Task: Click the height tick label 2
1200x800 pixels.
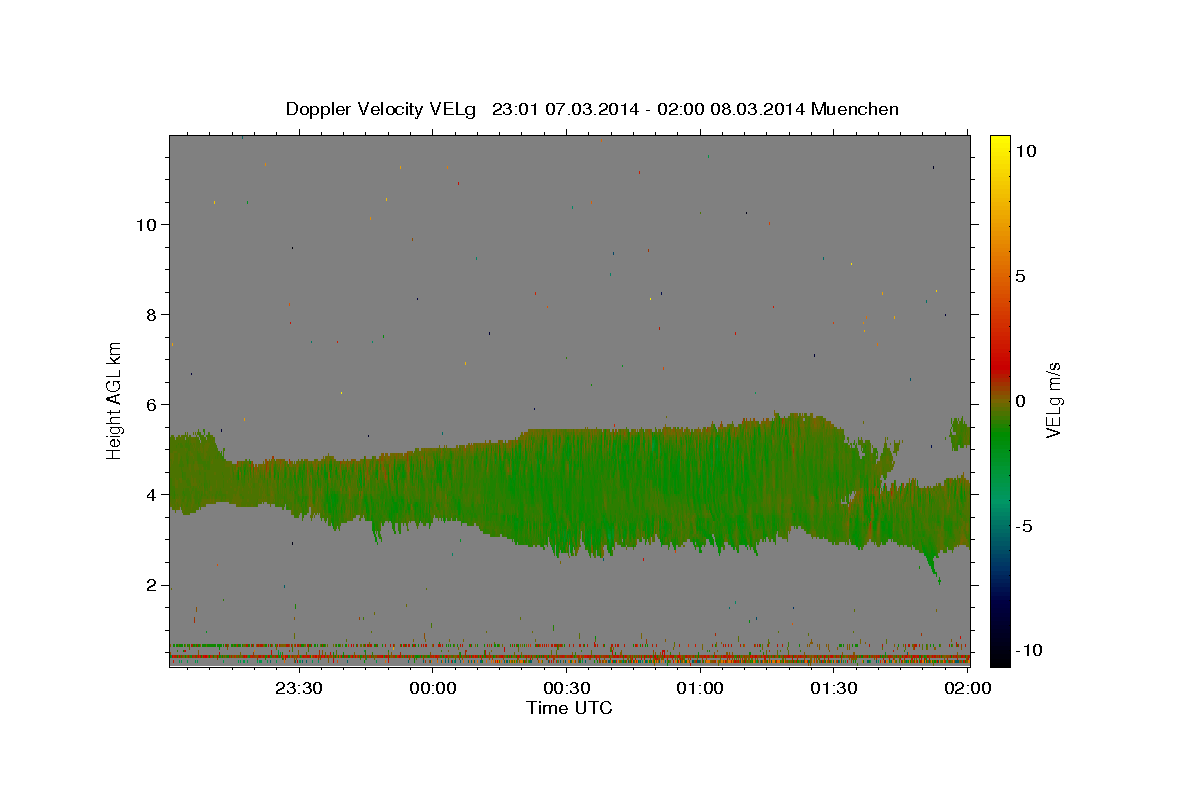Action: click(151, 585)
